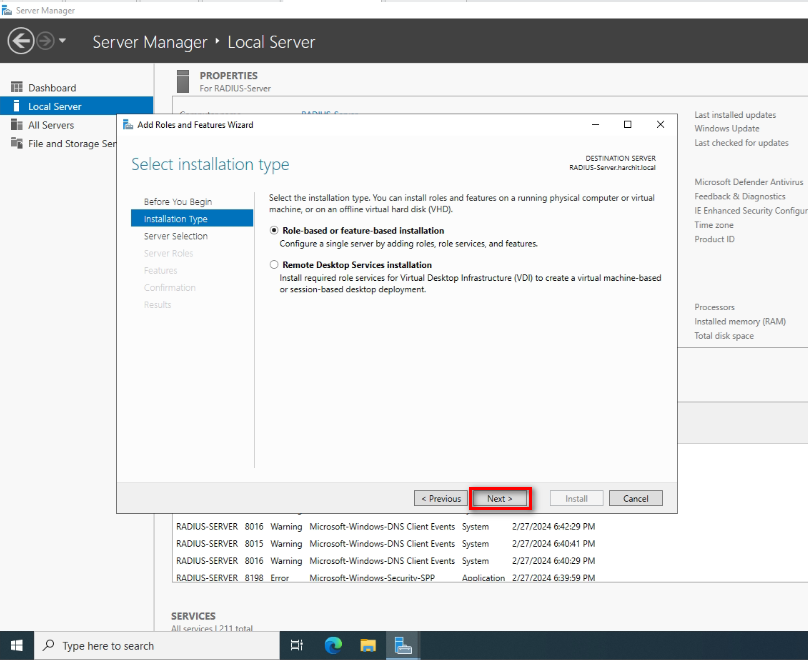Click the taskbar search box

pos(158,646)
